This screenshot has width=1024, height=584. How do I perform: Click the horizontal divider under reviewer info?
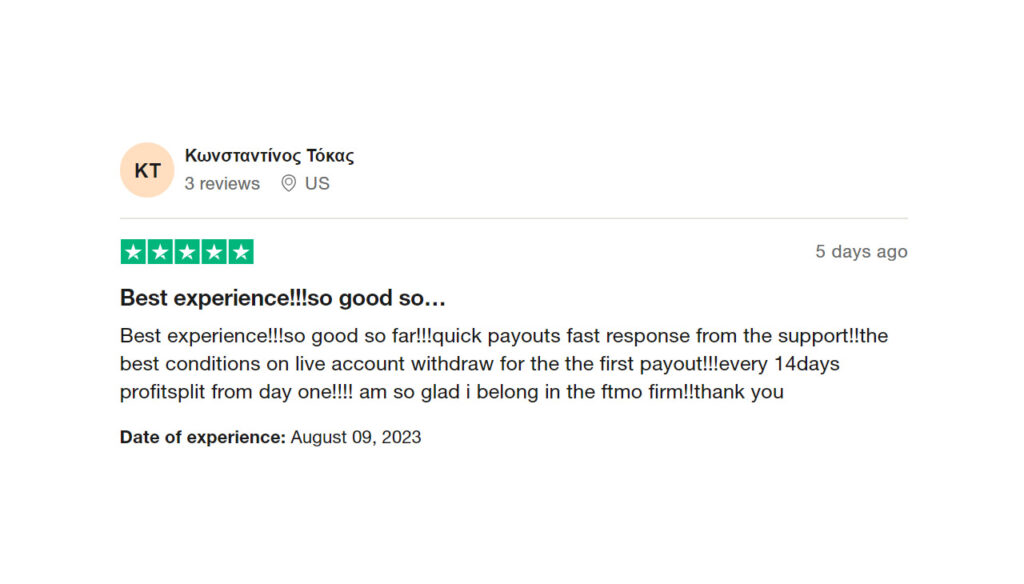(513, 218)
